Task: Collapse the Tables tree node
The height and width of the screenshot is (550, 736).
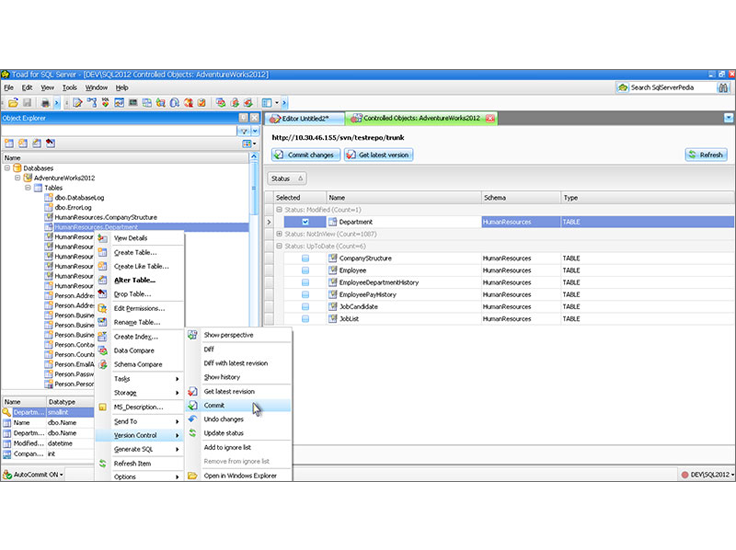Action: (x=28, y=187)
